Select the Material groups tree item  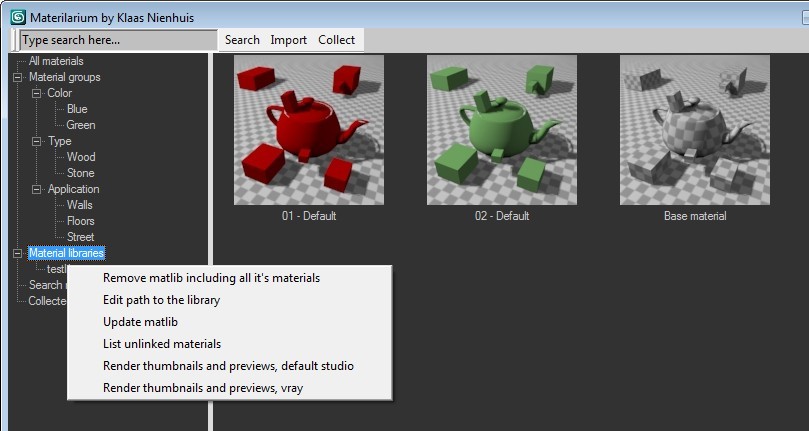click(64, 77)
